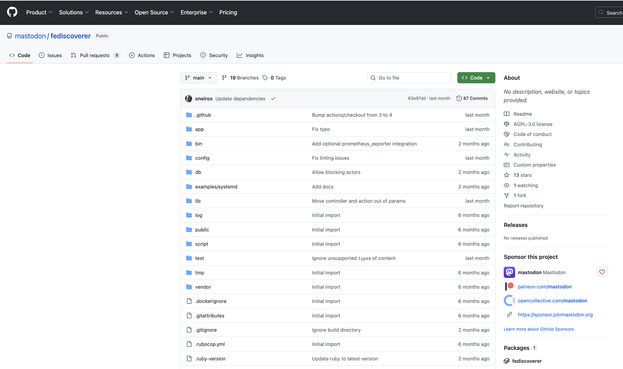The image size is (623, 369).
Task: Go to the Pricing page
Action: pyautogui.click(x=228, y=12)
